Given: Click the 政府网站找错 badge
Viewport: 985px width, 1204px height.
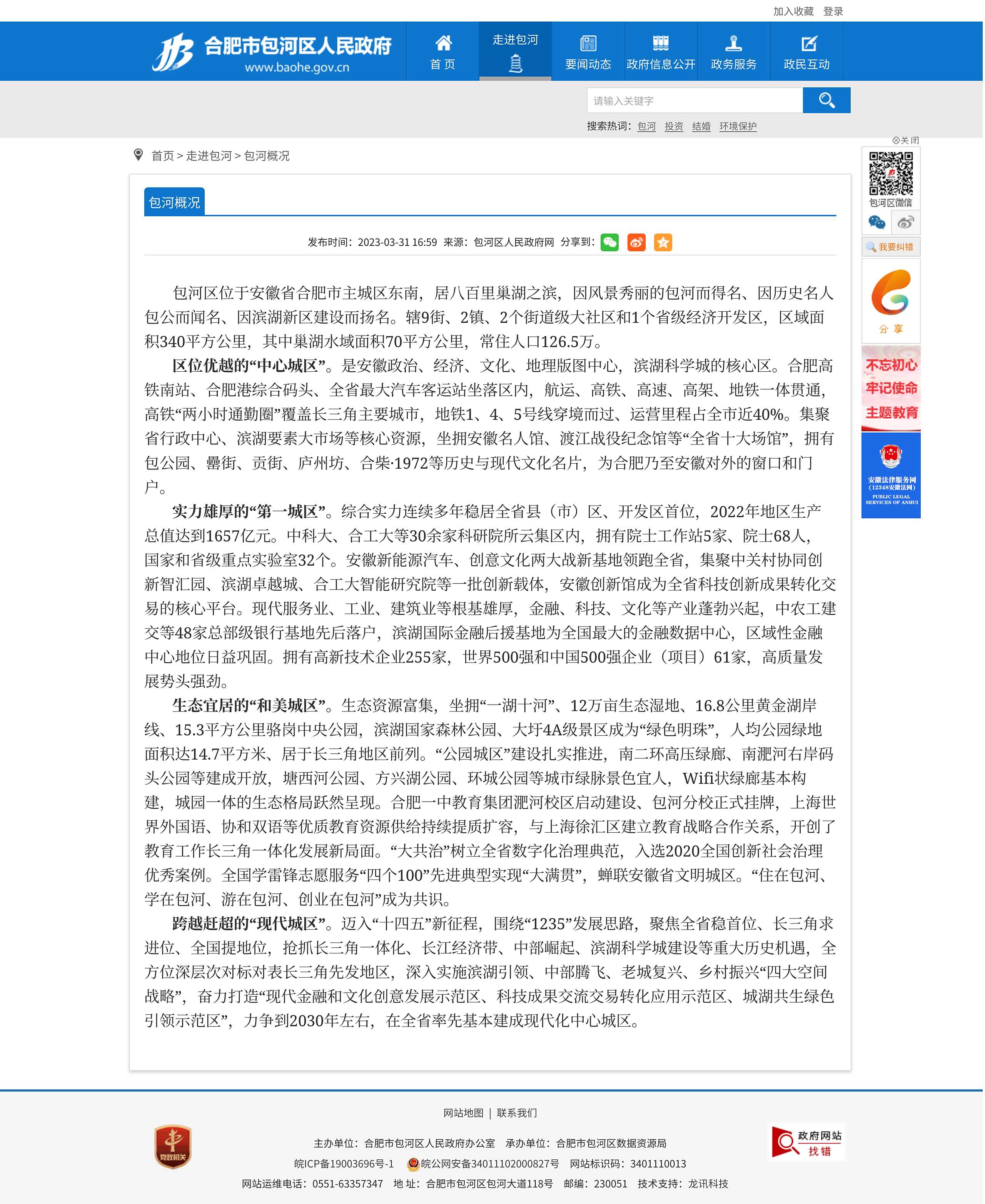Looking at the screenshot, I should (806, 1142).
